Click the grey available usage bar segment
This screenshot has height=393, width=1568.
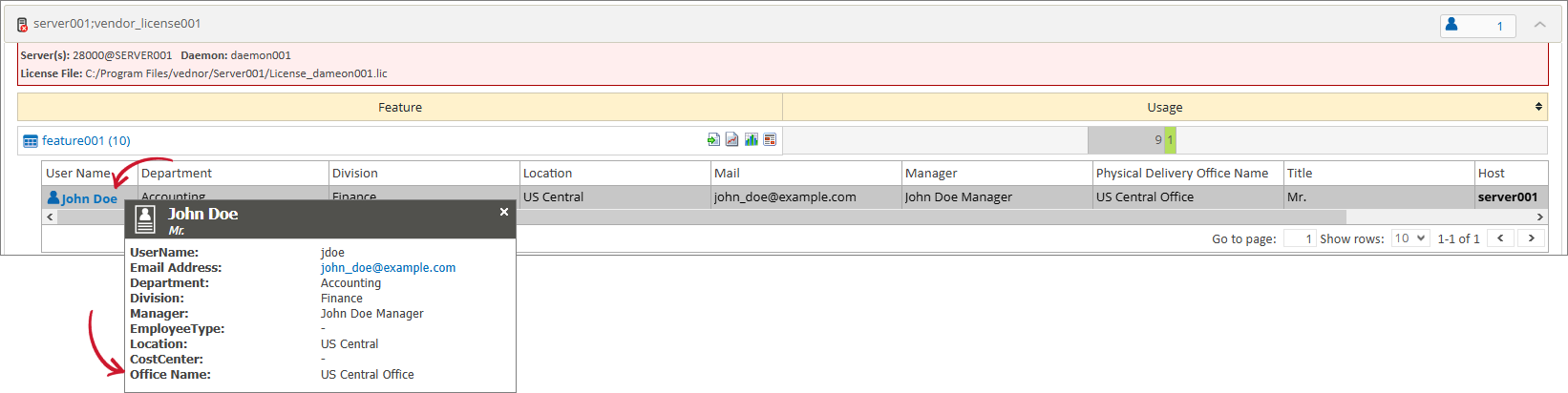[1126, 140]
